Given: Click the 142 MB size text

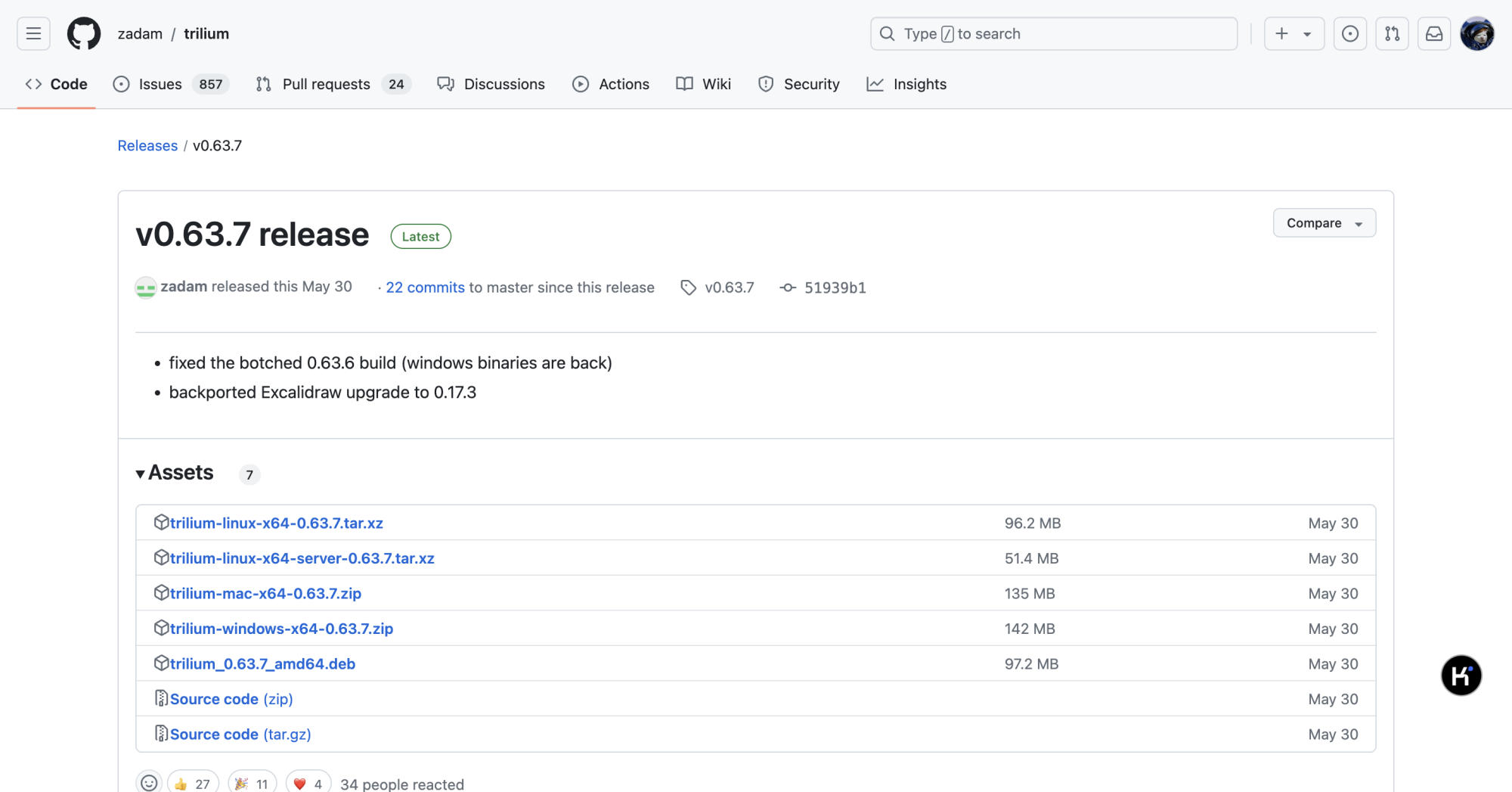Looking at the screenshot, I should point(1030,629).
